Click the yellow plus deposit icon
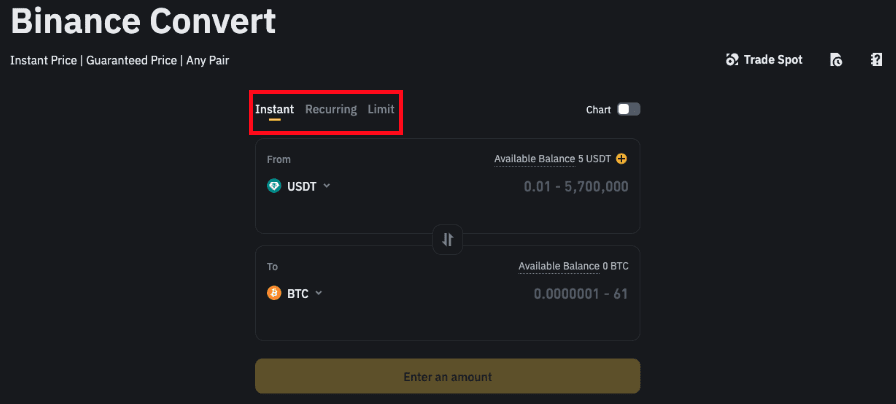 tap(622, 159)
